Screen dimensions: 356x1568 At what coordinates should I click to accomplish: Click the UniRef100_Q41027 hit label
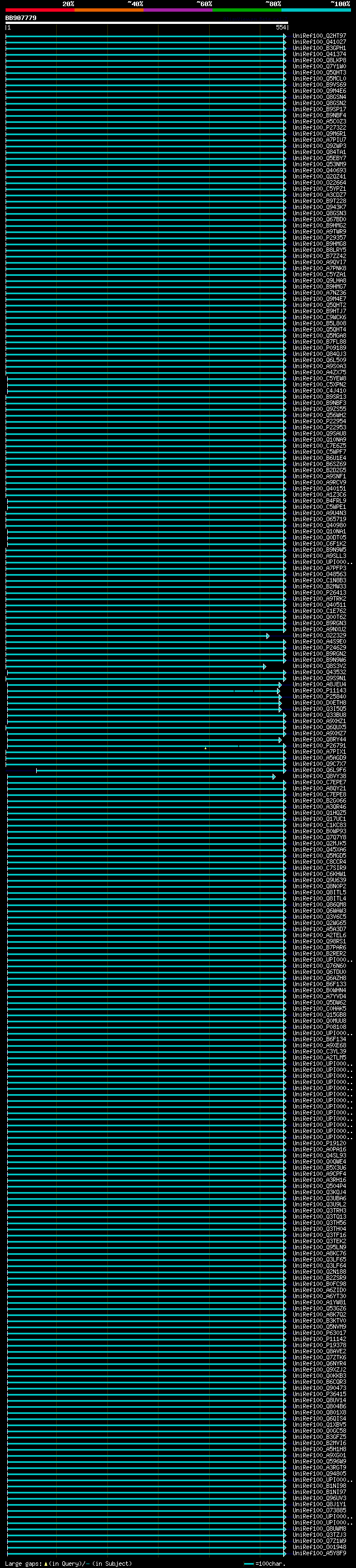pyautogui.click(x=319, y=42)
